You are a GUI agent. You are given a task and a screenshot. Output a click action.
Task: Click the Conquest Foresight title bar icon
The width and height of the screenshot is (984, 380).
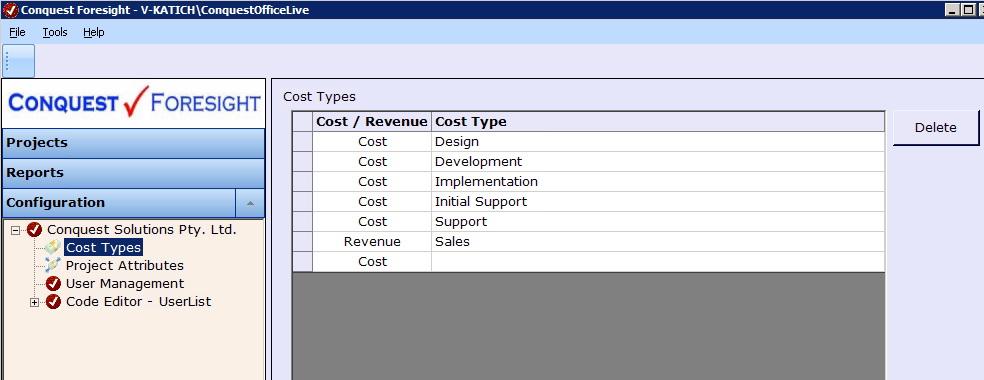tap(10, 10)
